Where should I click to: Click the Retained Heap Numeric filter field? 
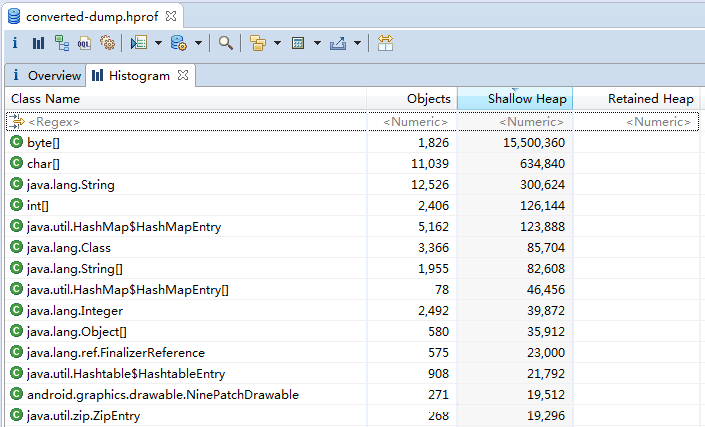pyautogui.click(x=637, y=122)
